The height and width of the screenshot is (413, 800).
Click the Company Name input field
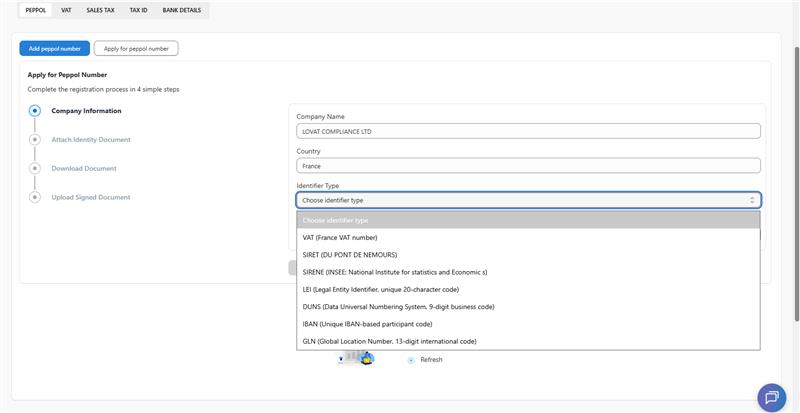coord(528,131)
